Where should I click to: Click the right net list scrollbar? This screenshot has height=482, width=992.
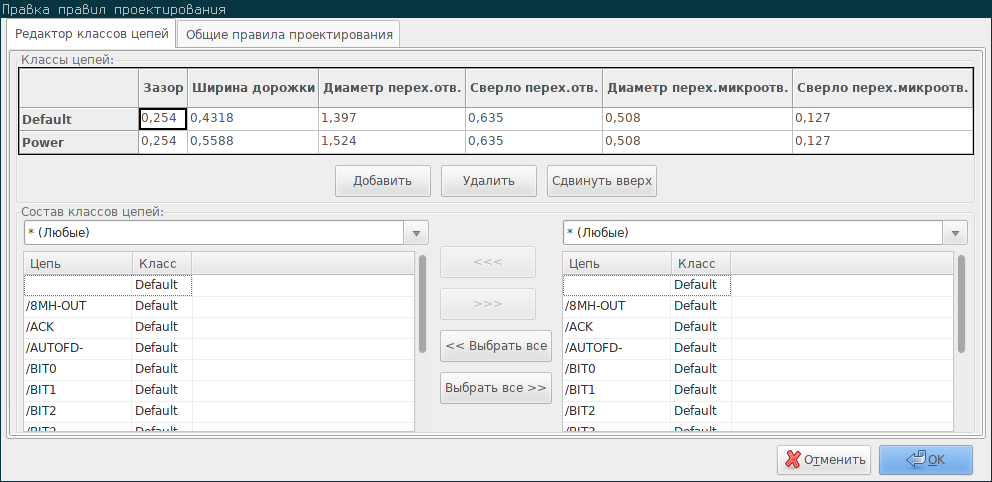pyautogui.click(x=961, y=304)
